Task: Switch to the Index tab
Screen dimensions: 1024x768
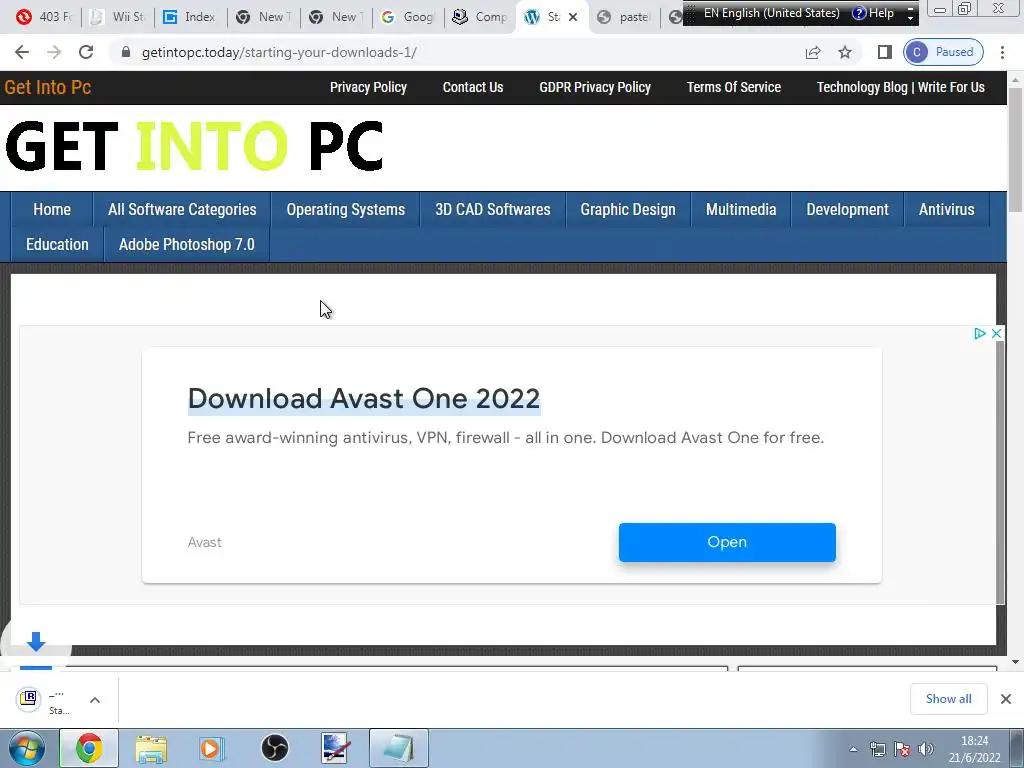Action: pyautogui.click(x=190, y=17)
